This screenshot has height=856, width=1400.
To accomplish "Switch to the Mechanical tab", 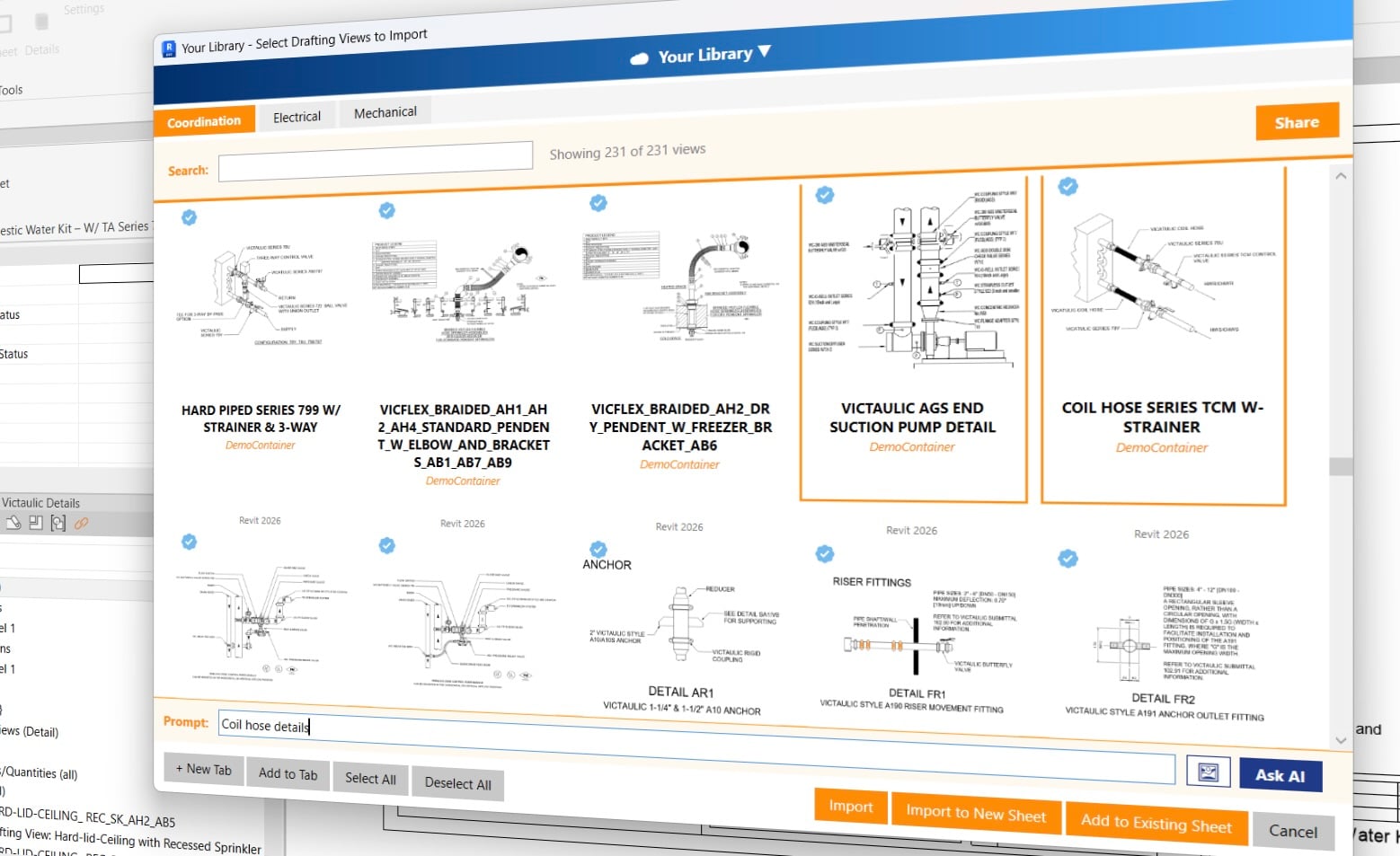I will (385, 112).
